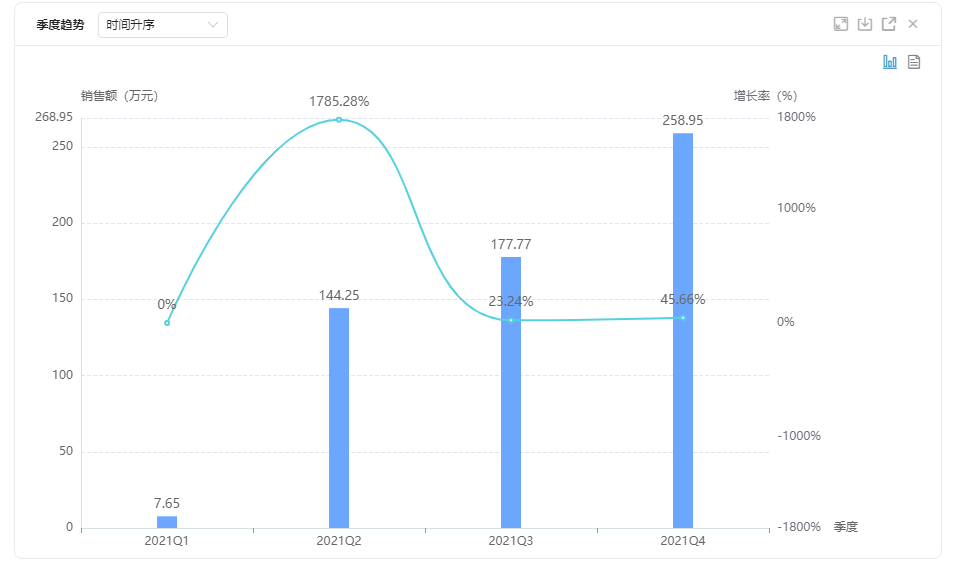Click the 1785.28% line data point
This screenshot has height=565, width=953.
[x=339, y=120]
